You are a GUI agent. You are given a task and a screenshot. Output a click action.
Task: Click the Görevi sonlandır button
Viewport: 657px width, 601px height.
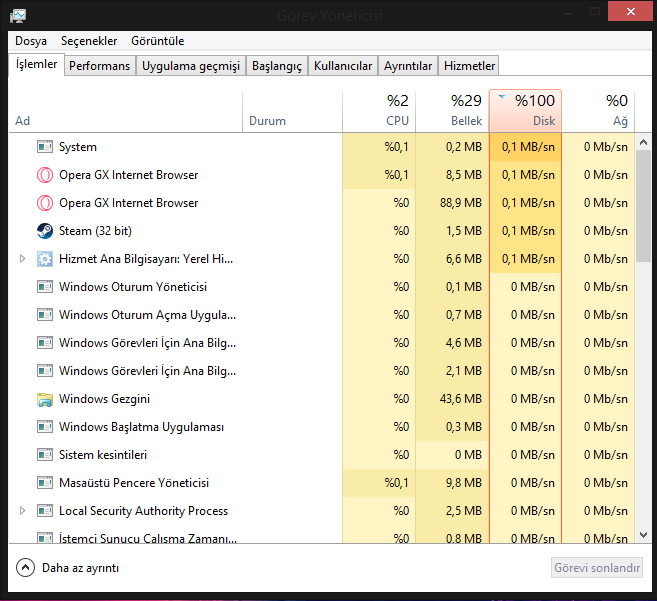(597, 568)
